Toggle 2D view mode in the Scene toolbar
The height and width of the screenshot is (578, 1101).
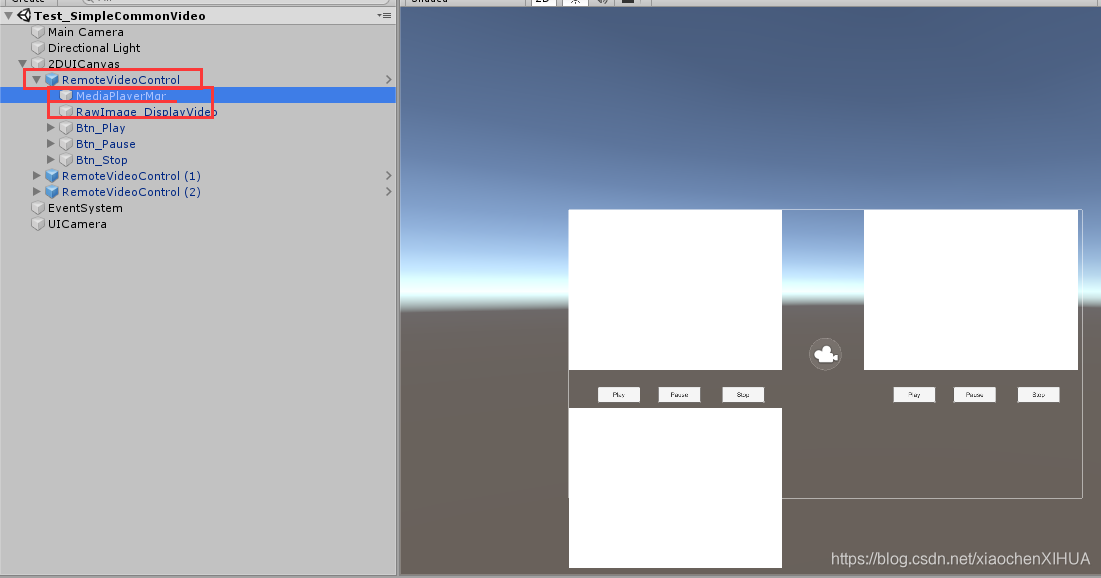542,2
